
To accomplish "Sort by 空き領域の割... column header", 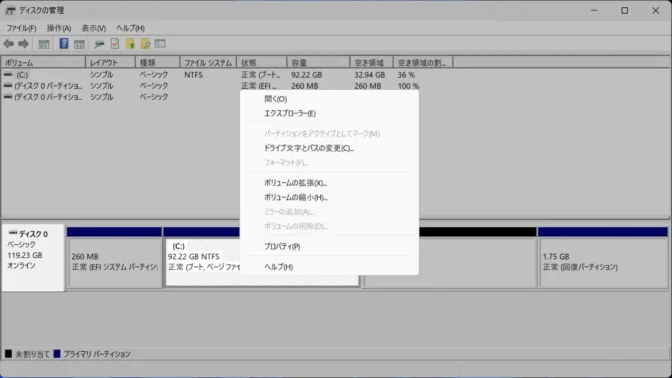I will click(423, 63).
